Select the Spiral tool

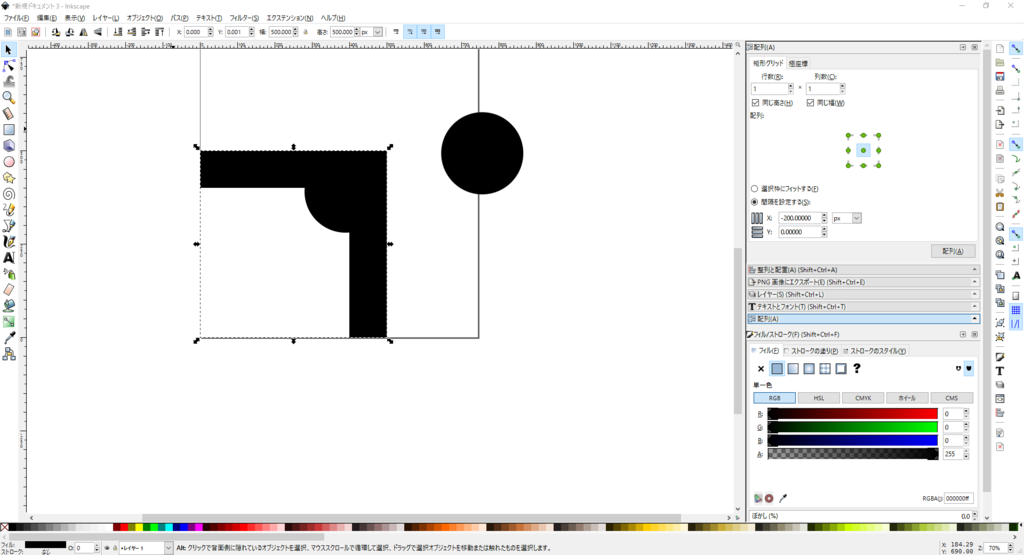pos(8,194)
